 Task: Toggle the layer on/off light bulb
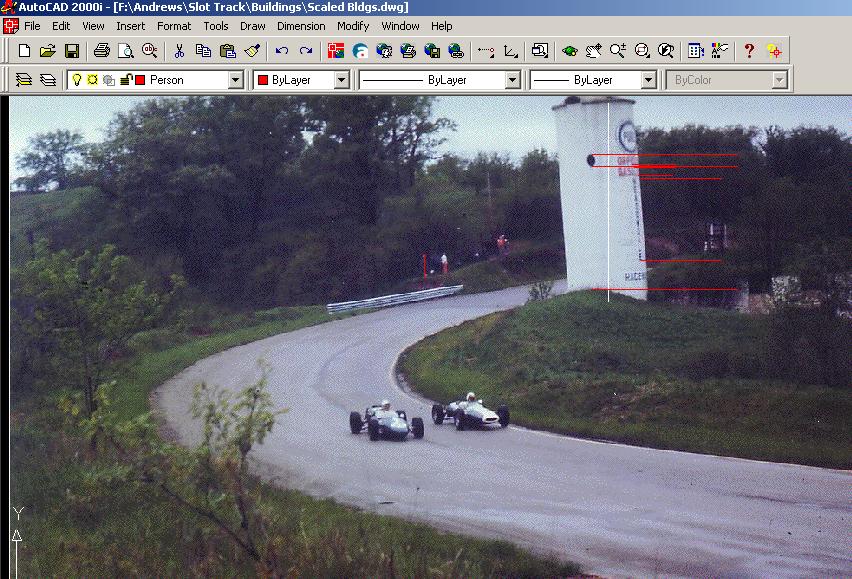(x=76, y=80)
